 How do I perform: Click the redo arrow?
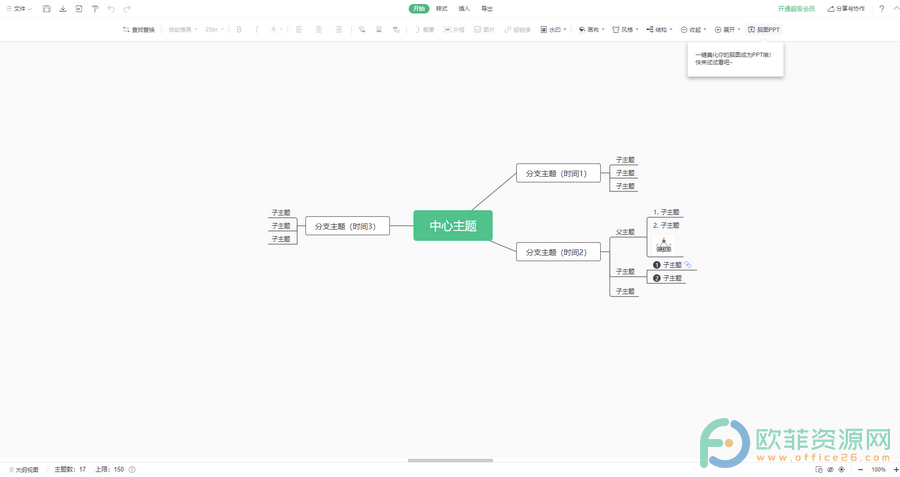click(x=127, y=9)
